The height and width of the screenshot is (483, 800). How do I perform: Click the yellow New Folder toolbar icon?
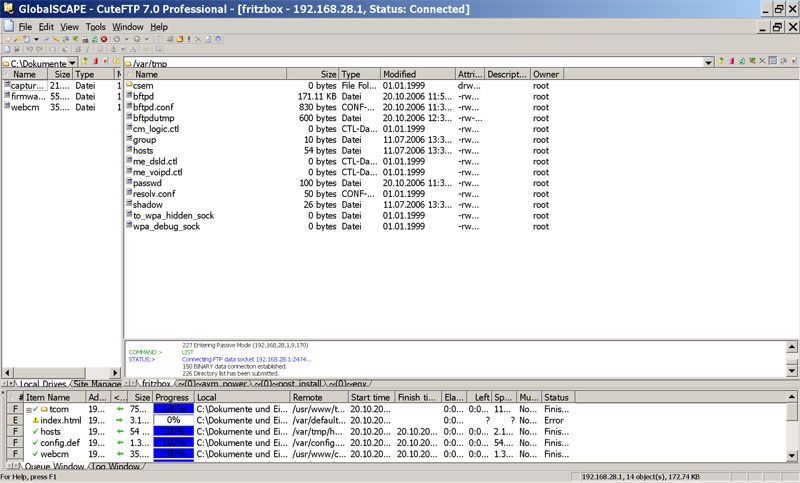[180, 39]
